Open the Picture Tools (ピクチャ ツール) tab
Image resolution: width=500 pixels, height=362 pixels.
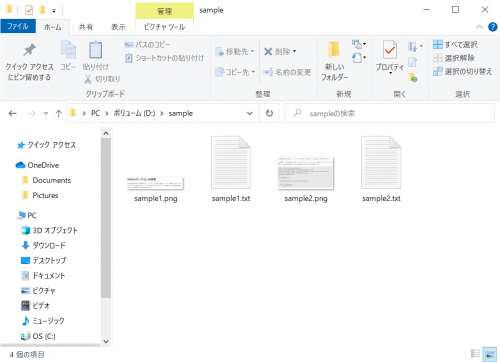tap(164, 27)
